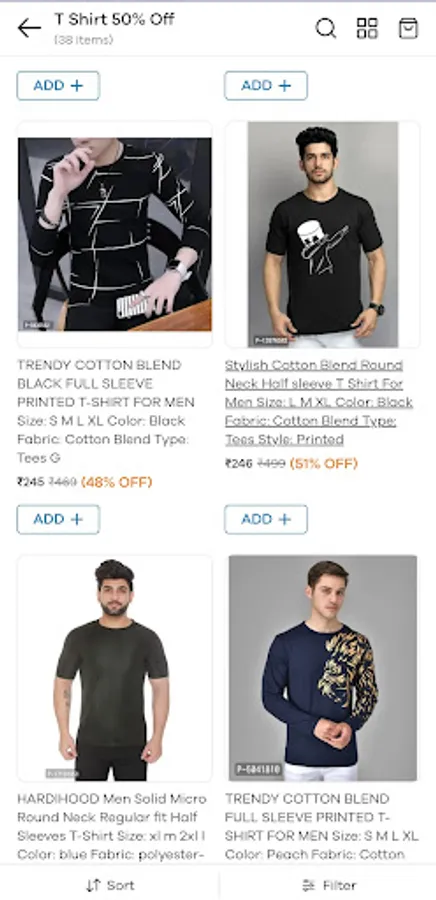
Task: Open Sort options in bottom bar
Action: click(110, 885)
